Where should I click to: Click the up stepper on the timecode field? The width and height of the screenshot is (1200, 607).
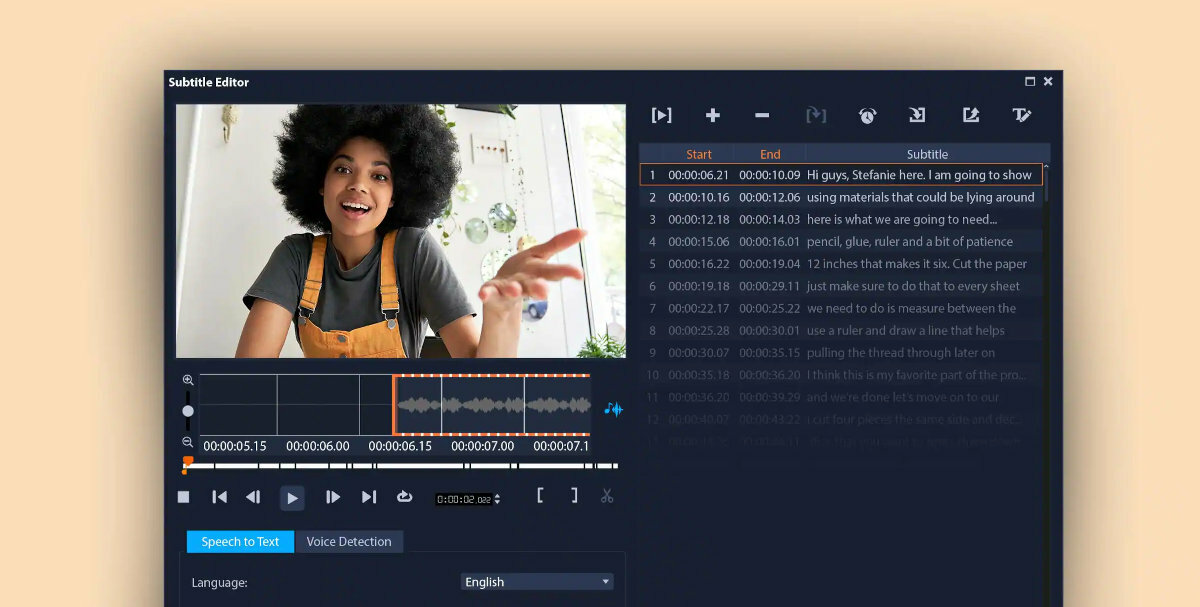click(497, 493)
